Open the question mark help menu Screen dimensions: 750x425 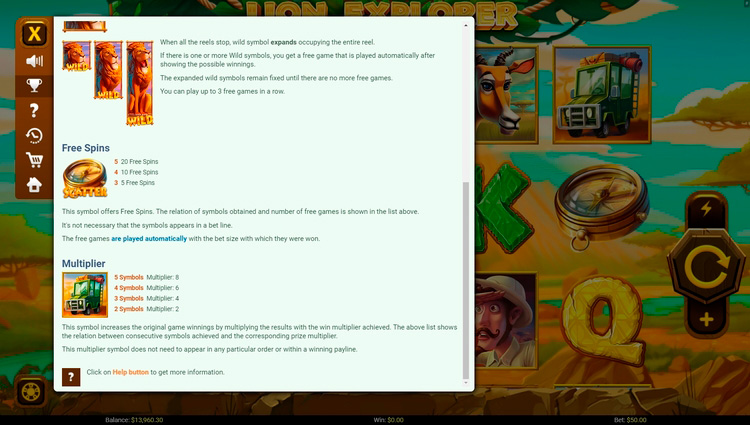(34, 111)
